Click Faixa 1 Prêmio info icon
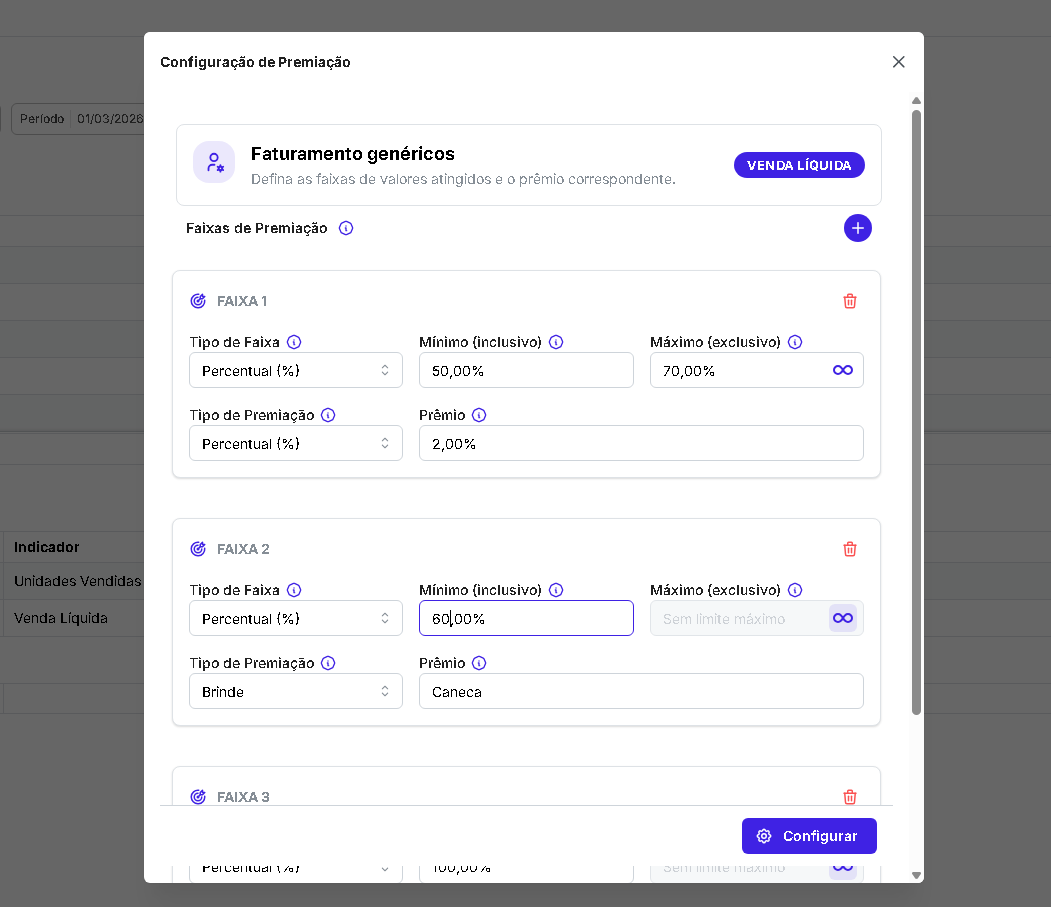 pyautogui.click(x=479, y=415)
